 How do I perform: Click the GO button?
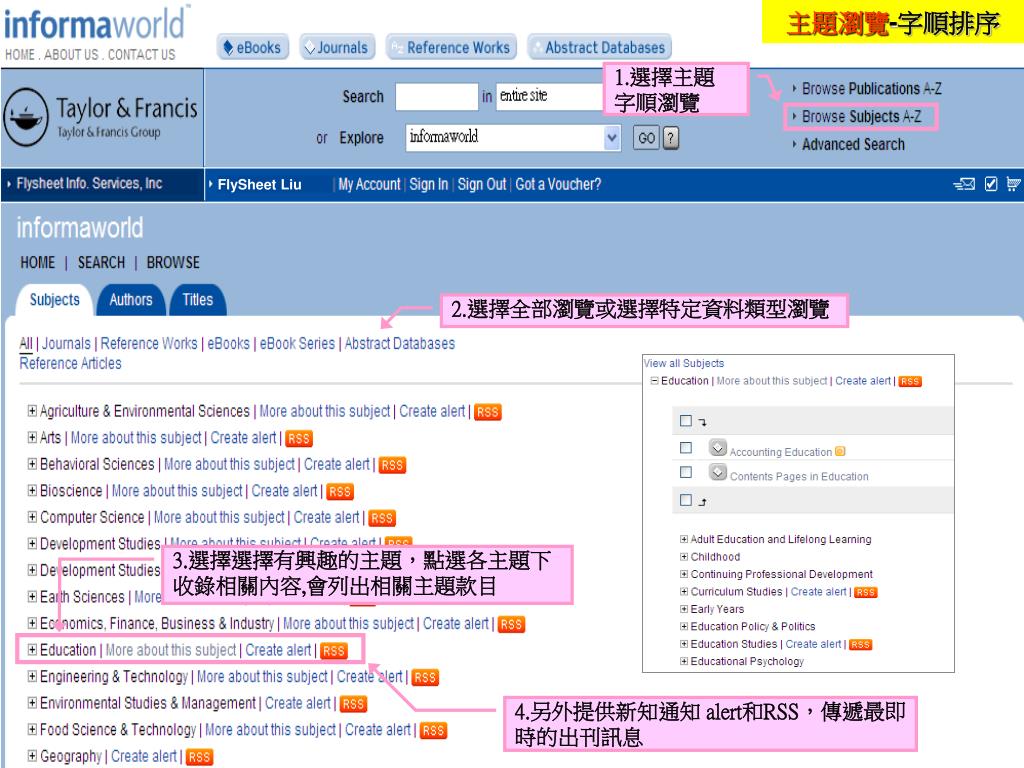(647, 138)
